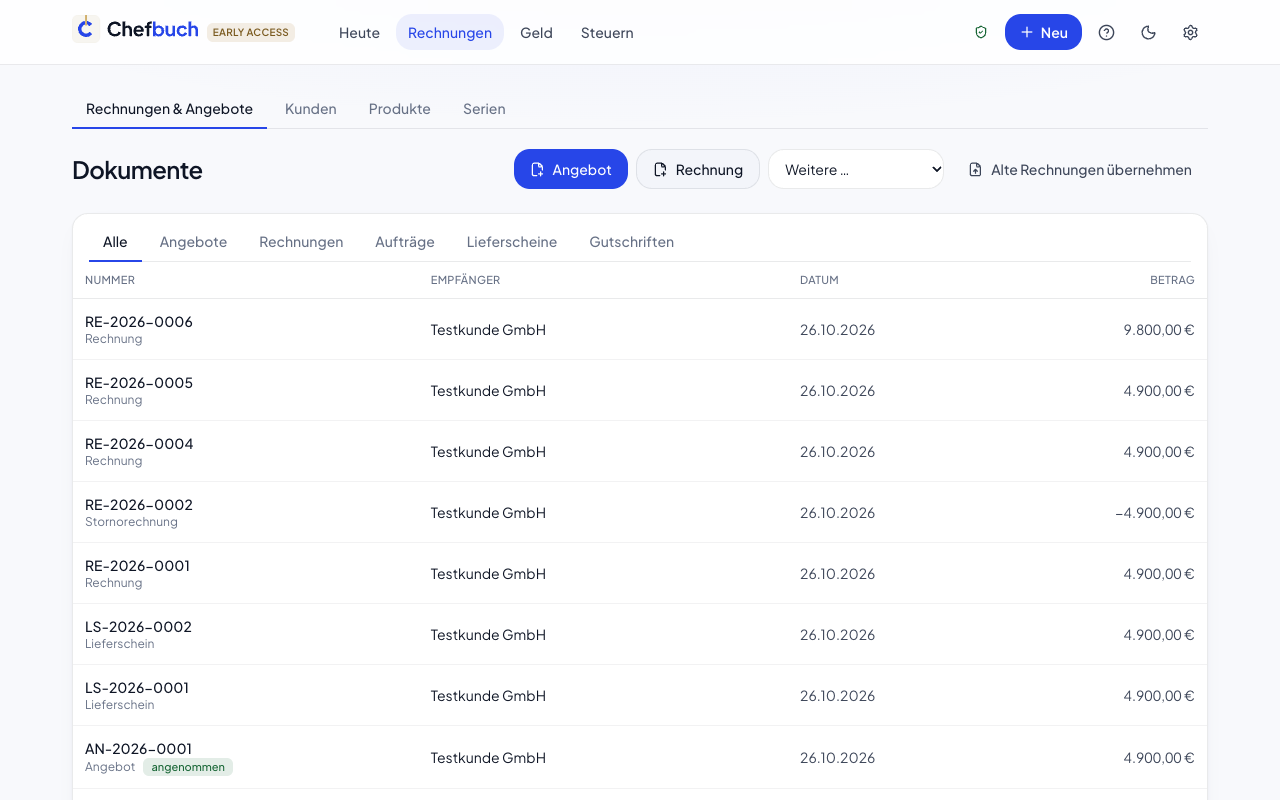This screenshot has width=1280, height=800.
Task: Click the 9.800,00 € amount
Action: 1159,329
